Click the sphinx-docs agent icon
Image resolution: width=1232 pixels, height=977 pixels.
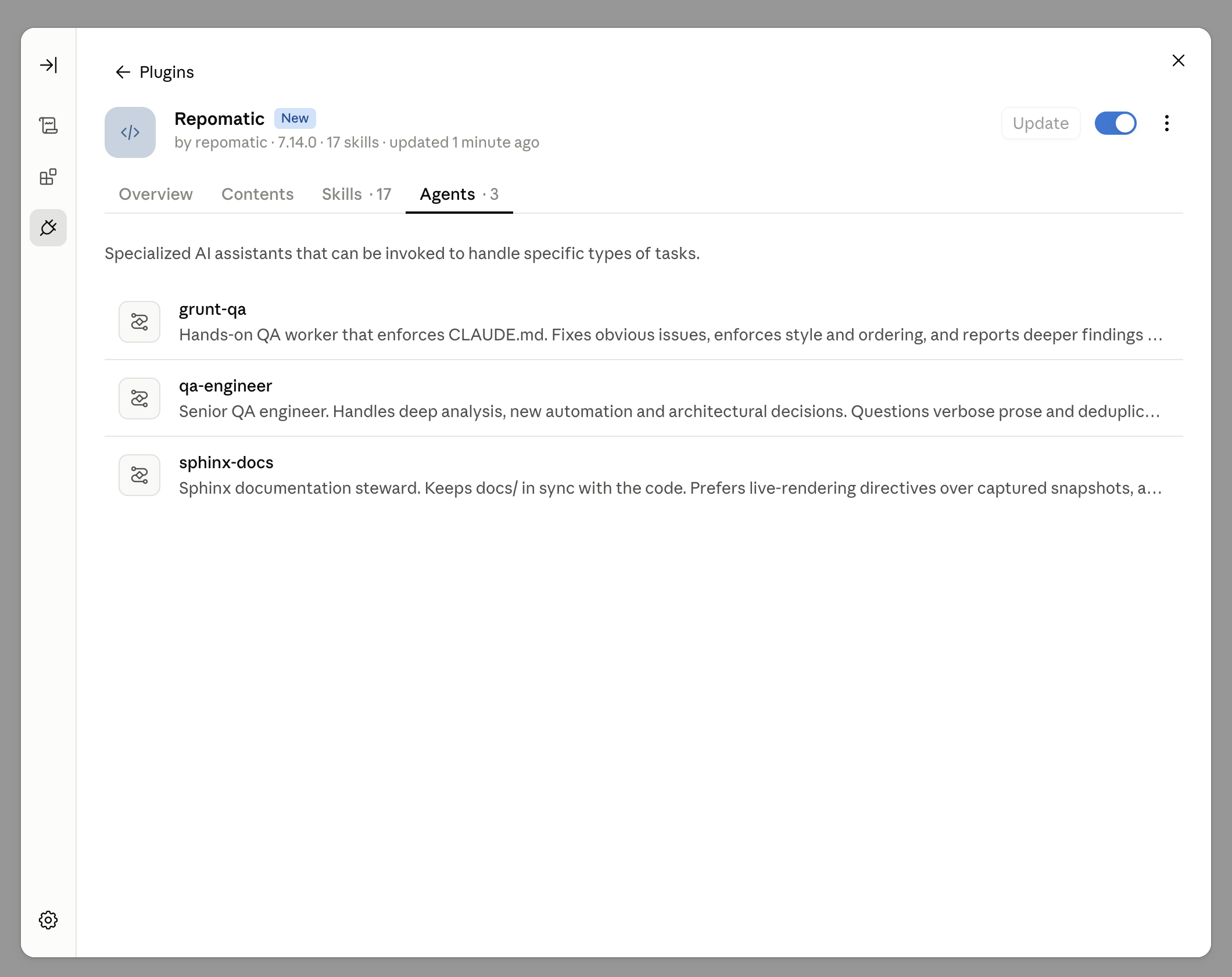pyautogui.click(x=139, y=475)
